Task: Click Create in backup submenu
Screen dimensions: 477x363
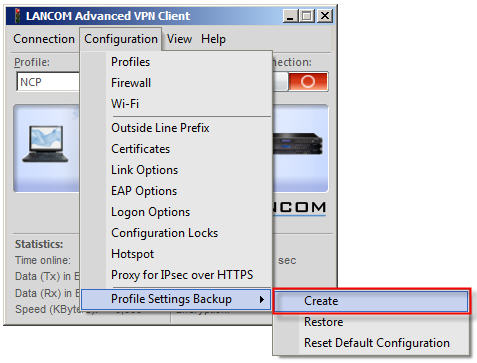Action: pos(371,301)
